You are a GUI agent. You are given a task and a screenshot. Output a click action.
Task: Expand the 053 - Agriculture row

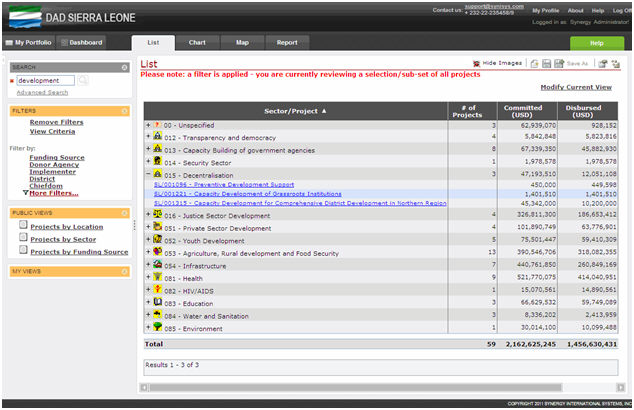148,252
